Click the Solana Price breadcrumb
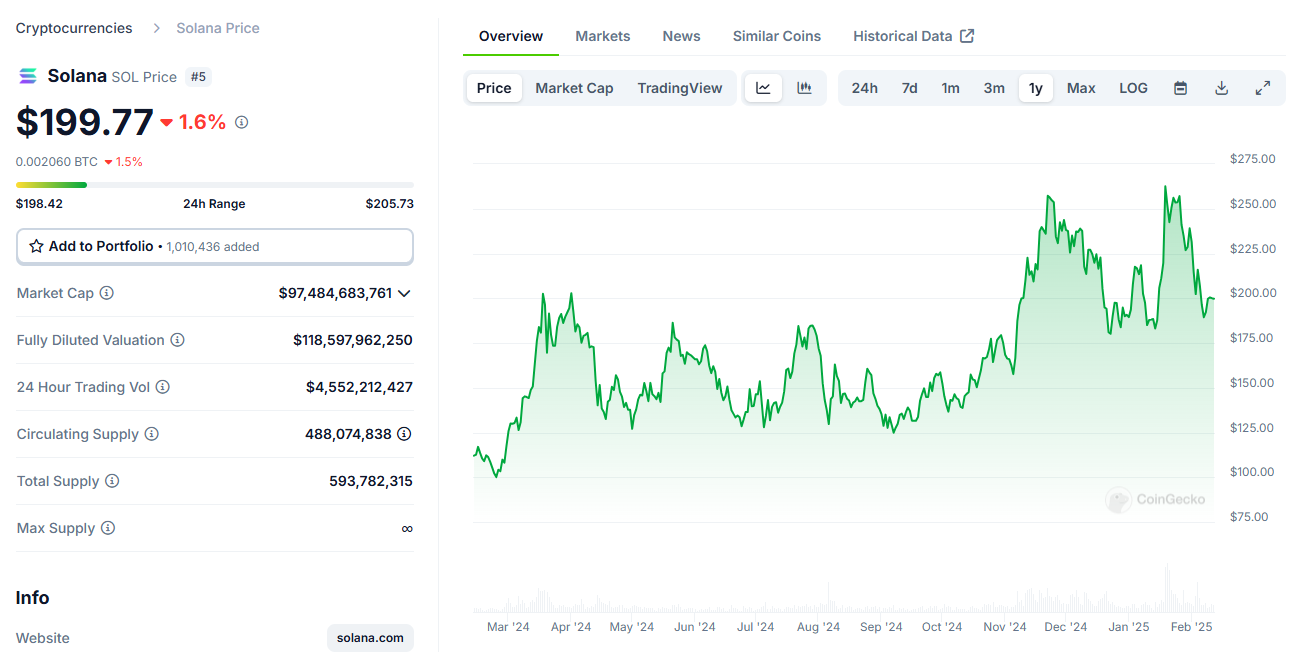 (218, 28)
